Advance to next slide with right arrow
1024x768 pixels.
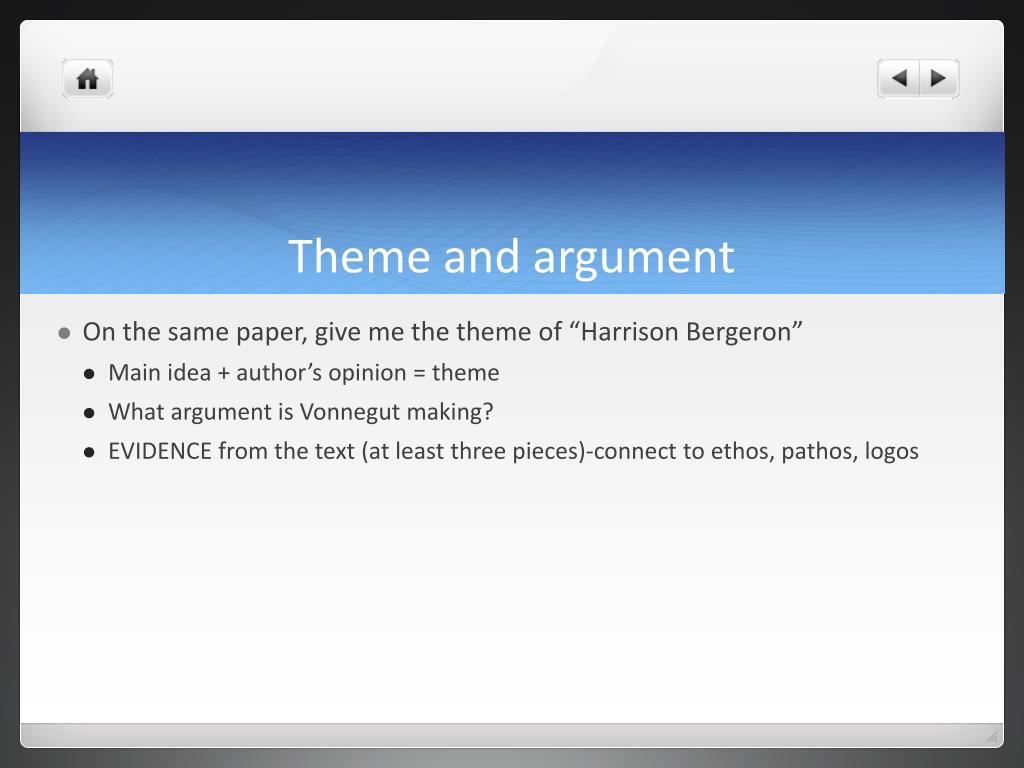click(x=939, y=79)
